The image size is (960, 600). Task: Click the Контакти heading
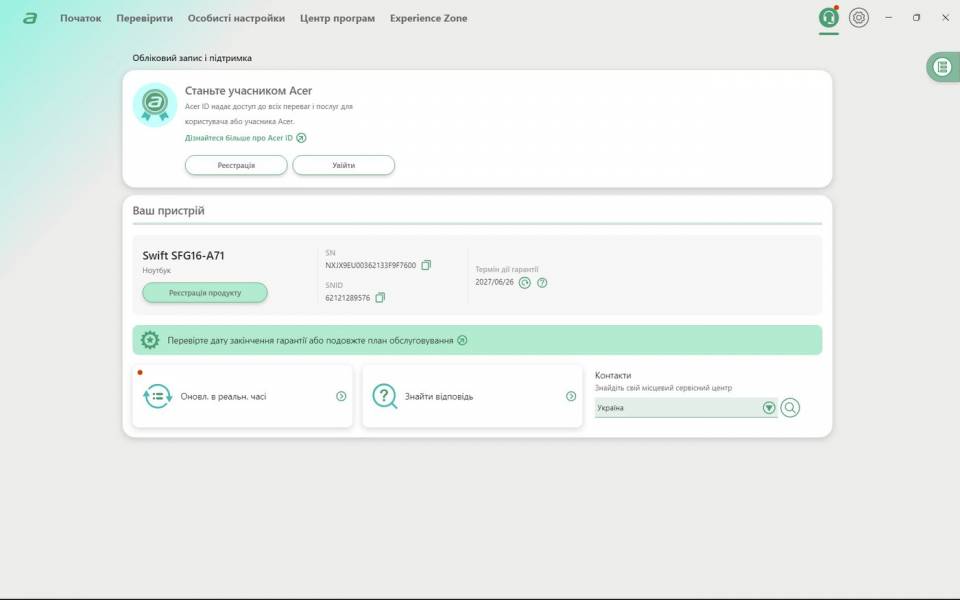pos(613,375)
